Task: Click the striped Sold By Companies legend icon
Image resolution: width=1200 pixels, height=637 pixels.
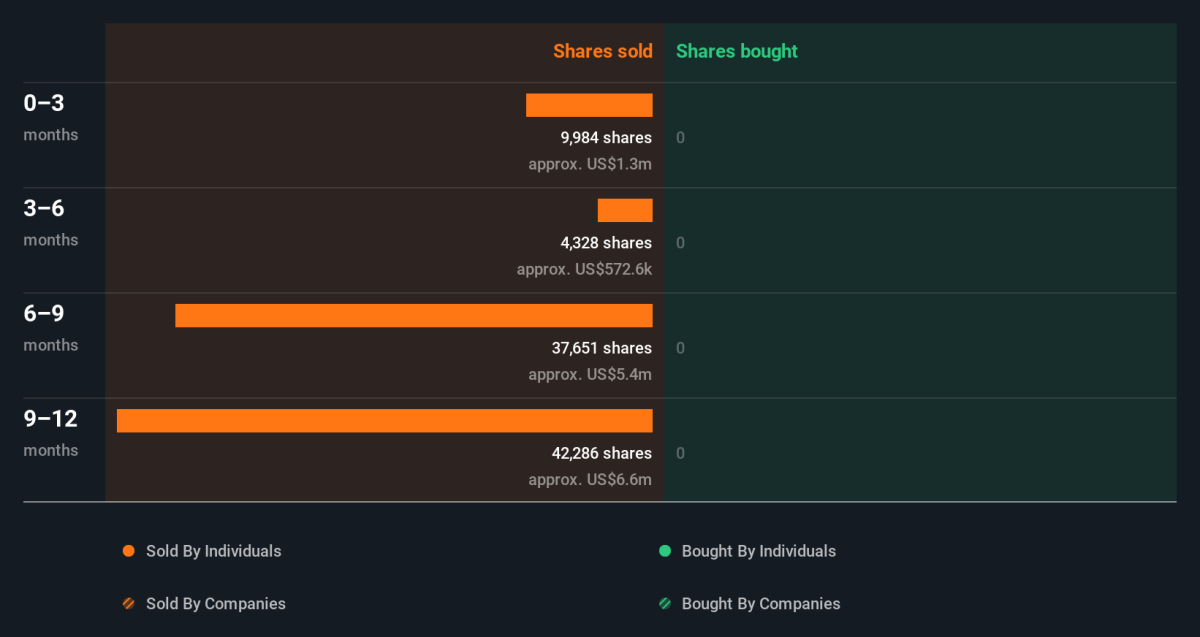Action: coord(128,604)
